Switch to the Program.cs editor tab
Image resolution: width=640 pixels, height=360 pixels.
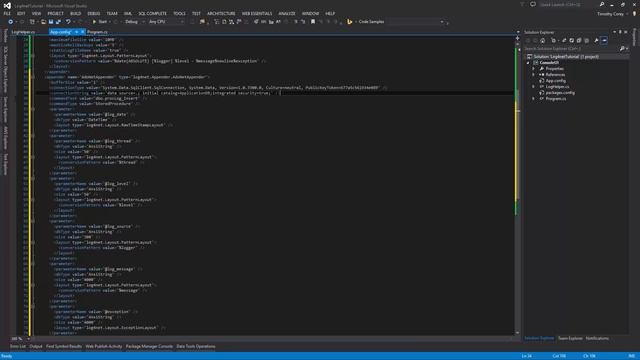[97, 32]
